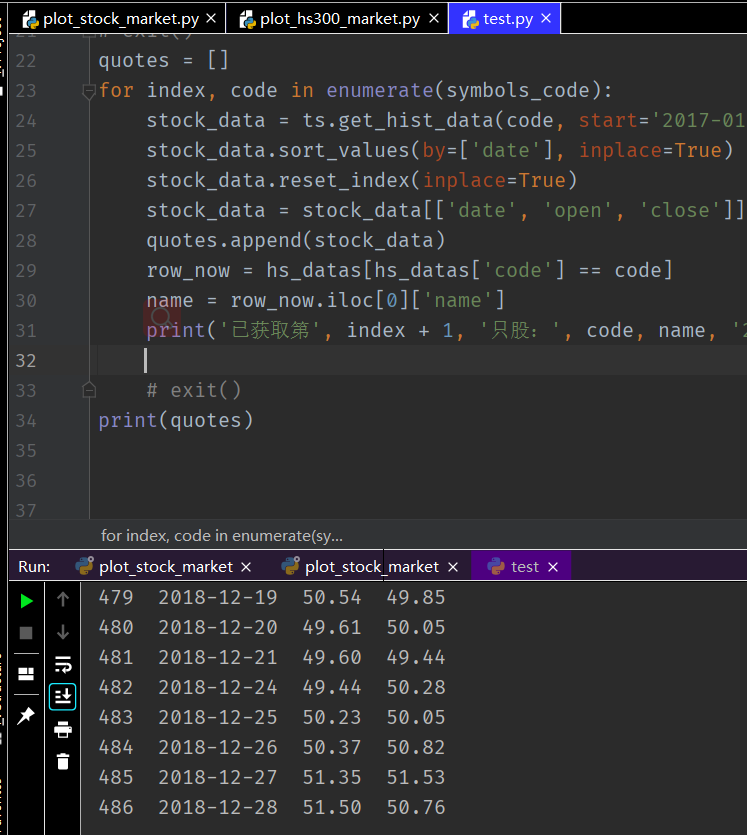Image resolution: width=747 pixels, height=835 pixels.
Task: Click 'get_hist_data' on line 24
Action: pyautogui.click(x=416, y=120)
